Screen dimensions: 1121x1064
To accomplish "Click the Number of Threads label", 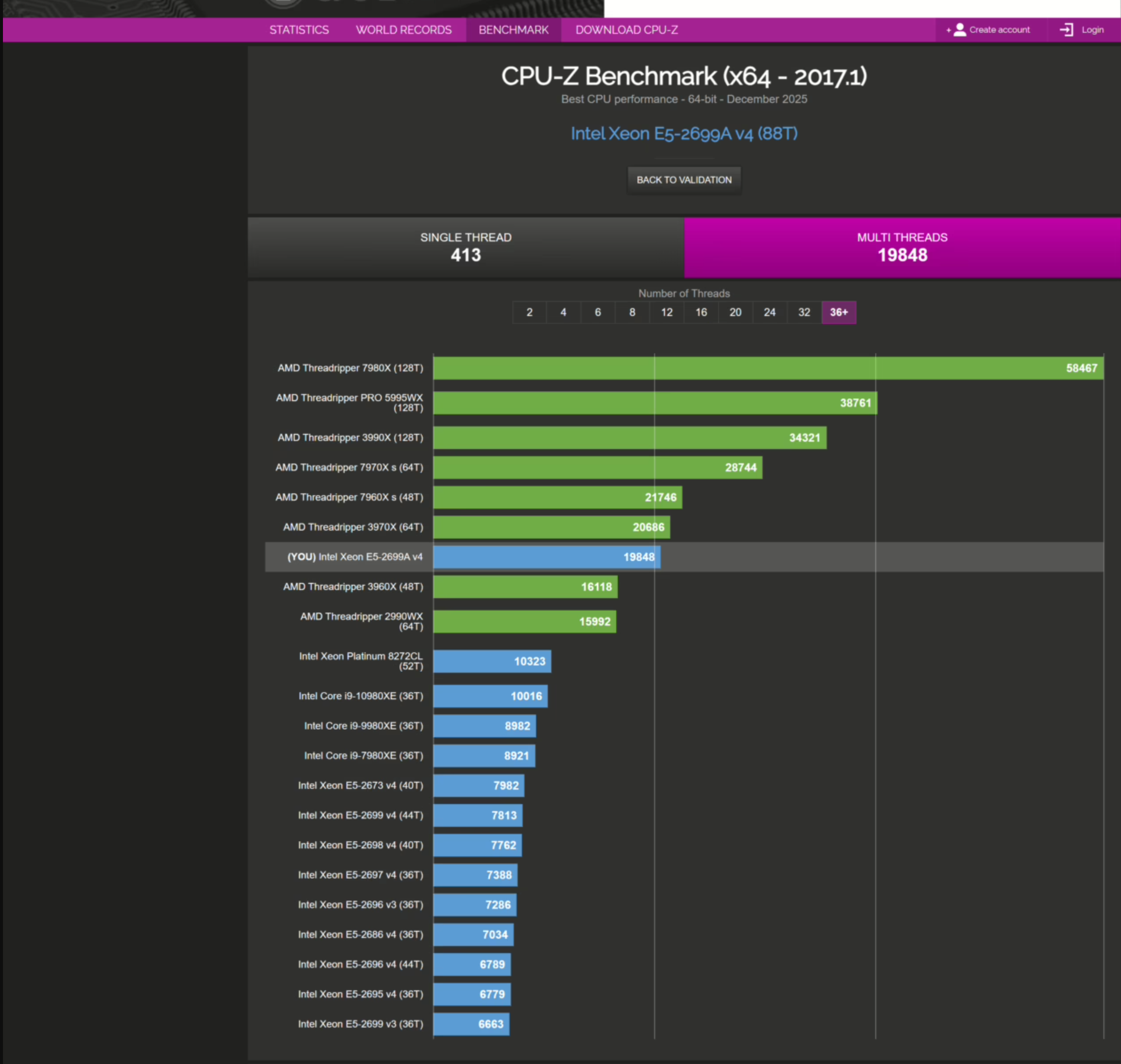I will click(x=684, y=293).
